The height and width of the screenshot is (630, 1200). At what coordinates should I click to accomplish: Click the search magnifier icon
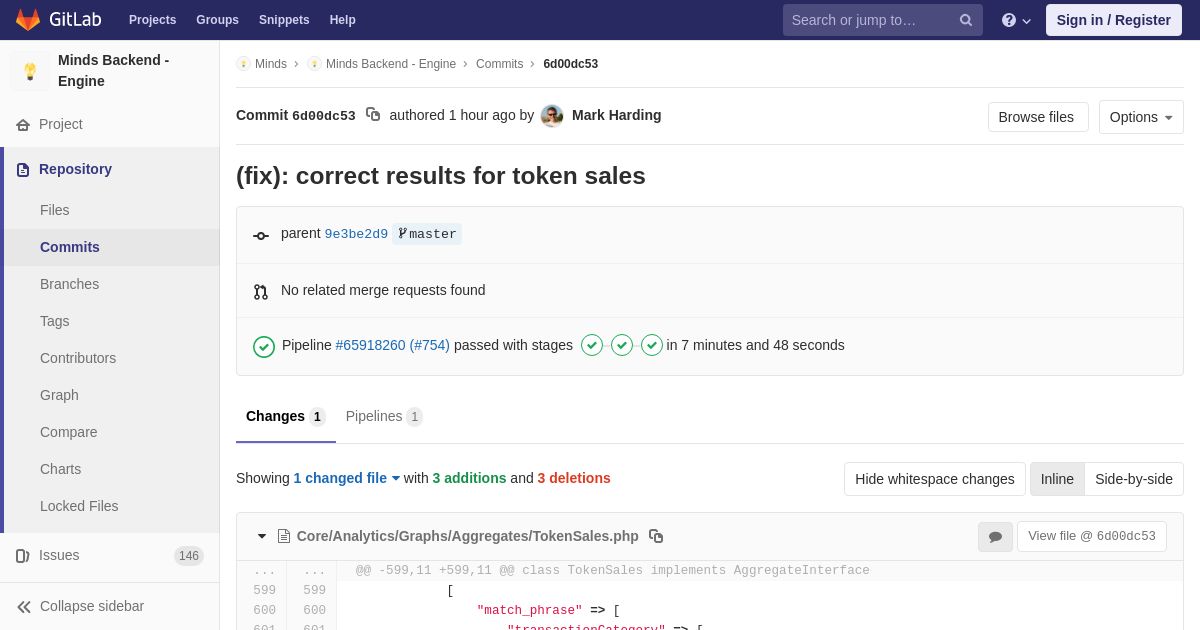click(966, 20)
